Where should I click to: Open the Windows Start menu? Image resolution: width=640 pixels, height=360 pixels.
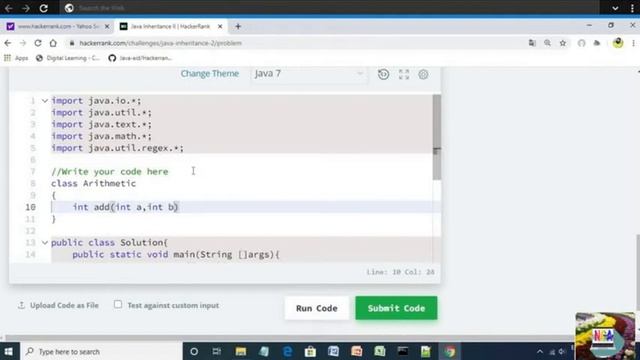9,351
